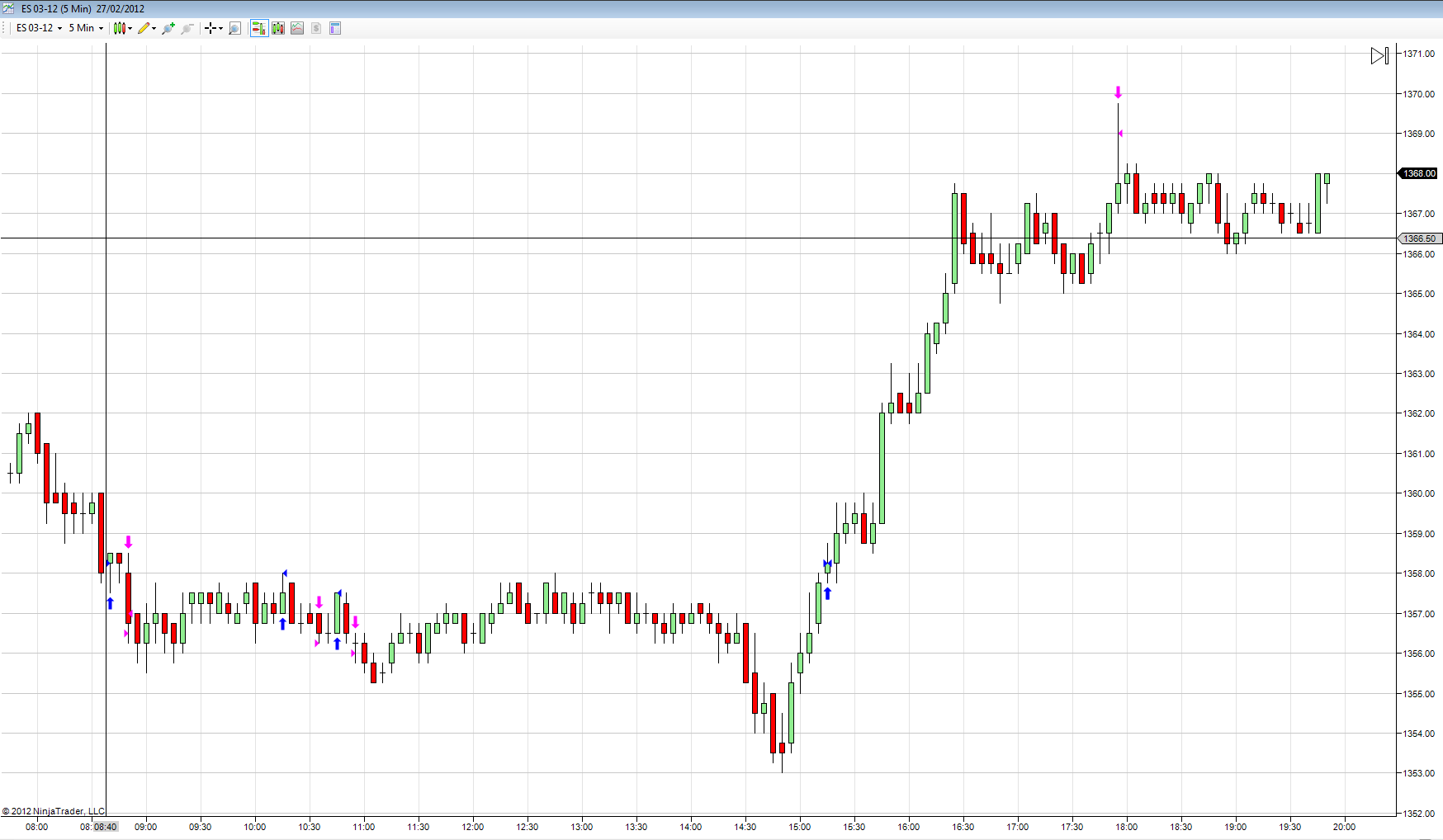1443x840 pixels.
Task: Click the 1353.00 price axis label
Action: [x=1419, y=773]
